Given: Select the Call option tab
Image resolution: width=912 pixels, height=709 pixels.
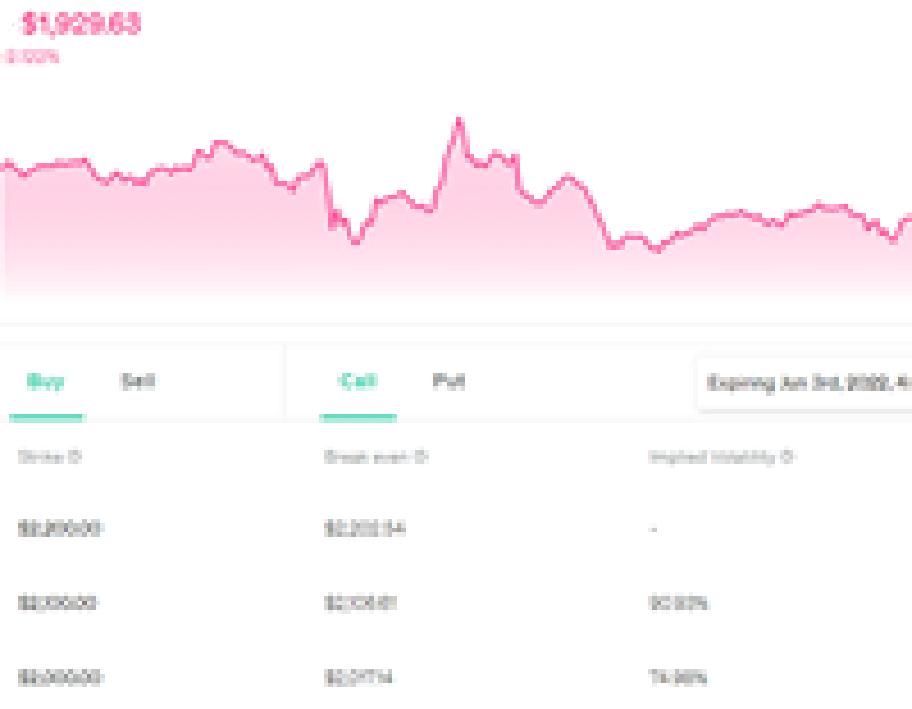Looking at the screenshot, I should 358,381.
